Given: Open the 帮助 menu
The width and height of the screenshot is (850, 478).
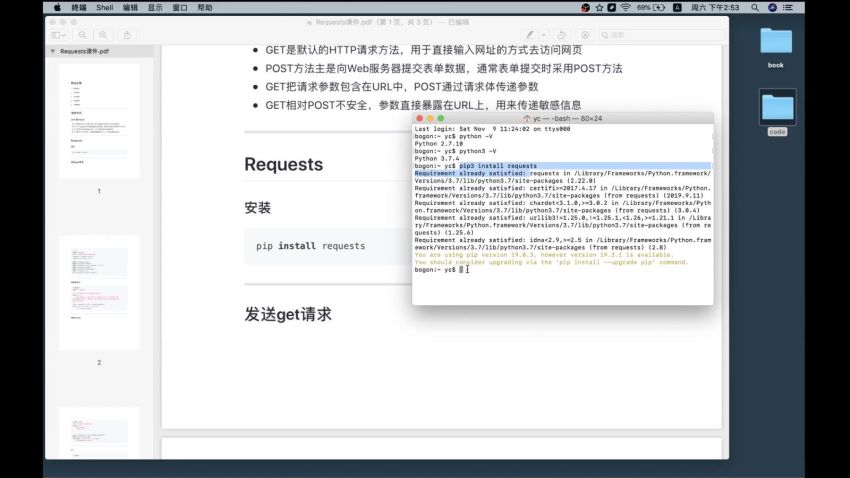Looking at the screenshot, I should coord(205,8).
